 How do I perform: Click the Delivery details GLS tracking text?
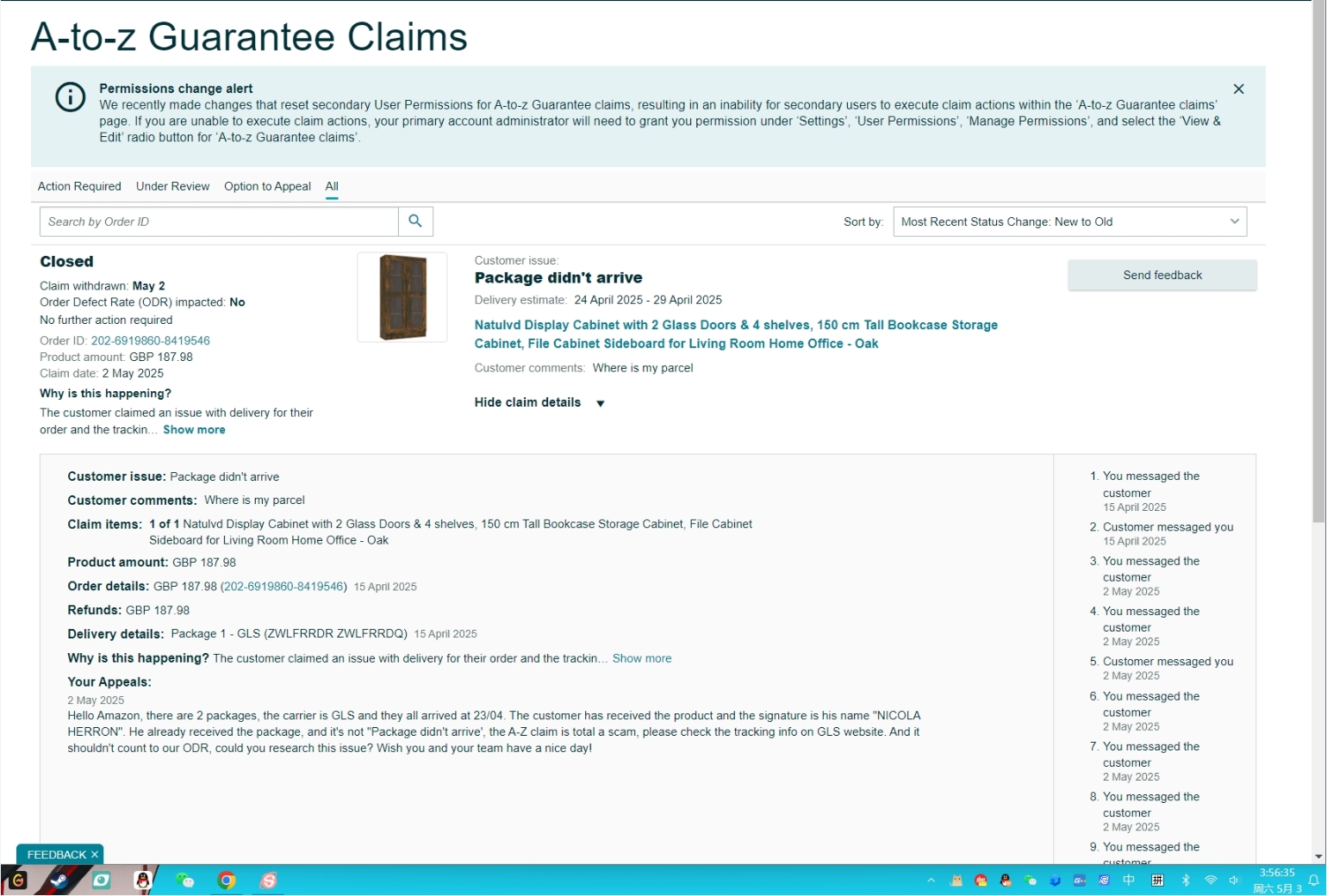coord(289,634)
